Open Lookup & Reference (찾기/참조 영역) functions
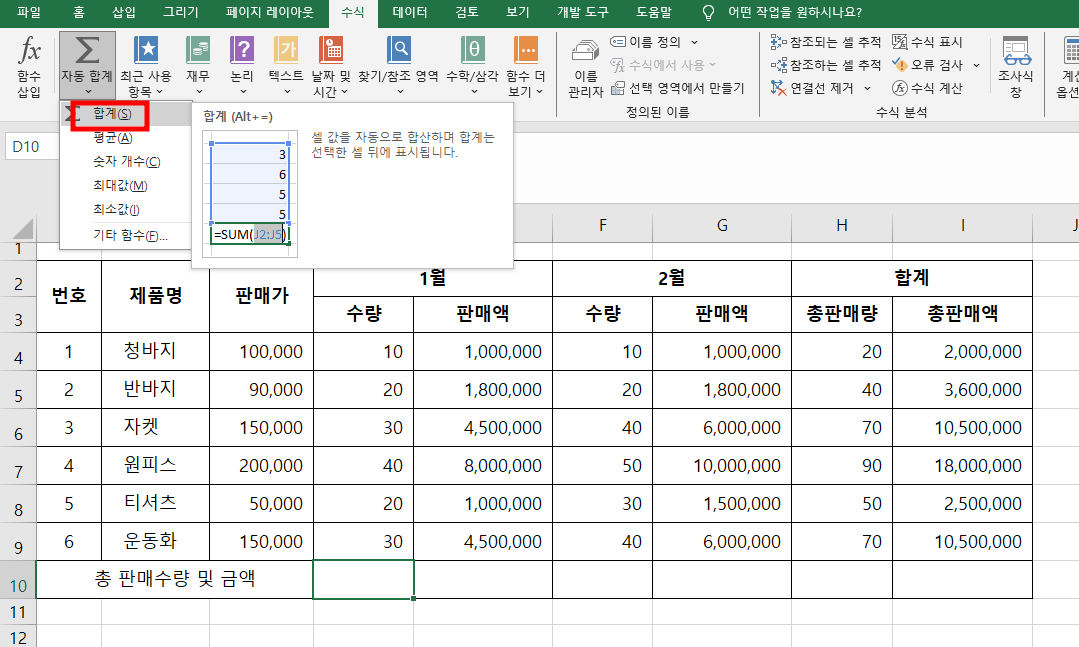This screenshot has width=1079, height=647. coord(398,66)
